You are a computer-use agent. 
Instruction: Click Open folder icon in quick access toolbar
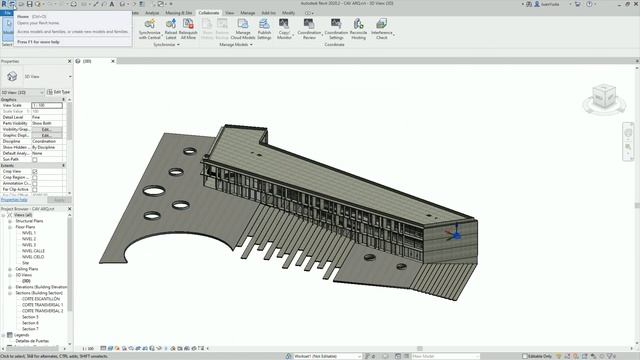click(21, 4)
